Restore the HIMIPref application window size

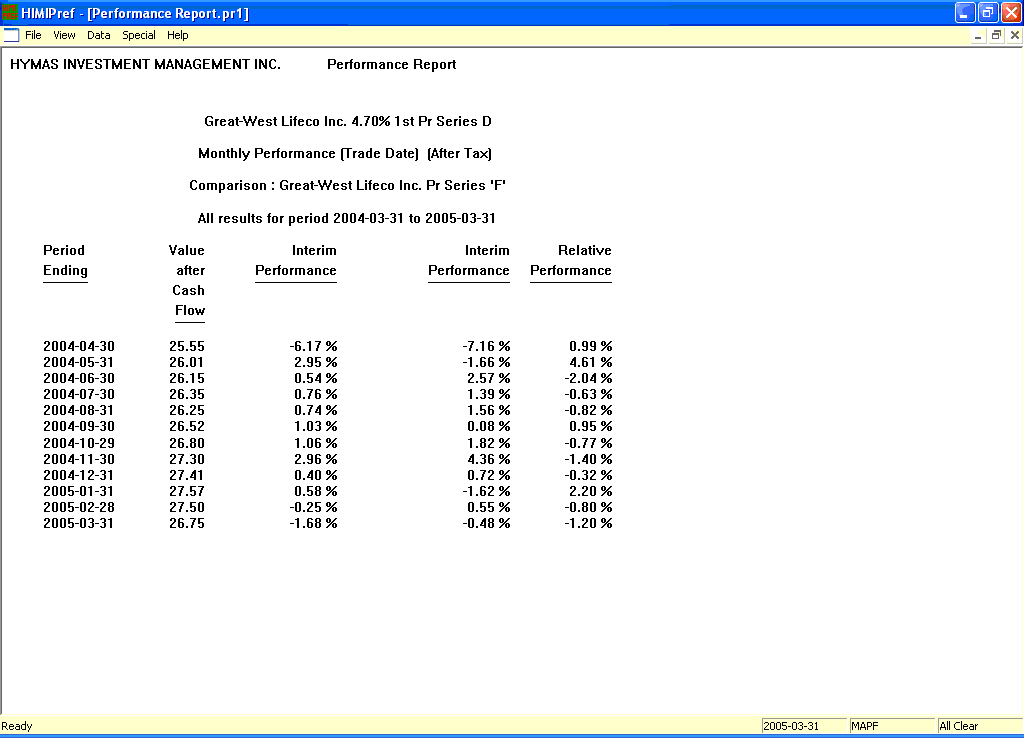coord(988,12)
